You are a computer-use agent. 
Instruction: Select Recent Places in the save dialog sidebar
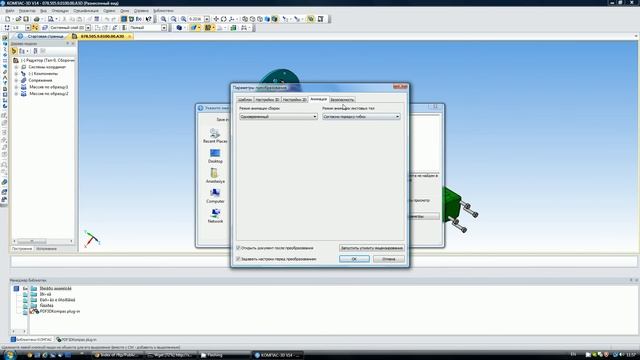215,136
